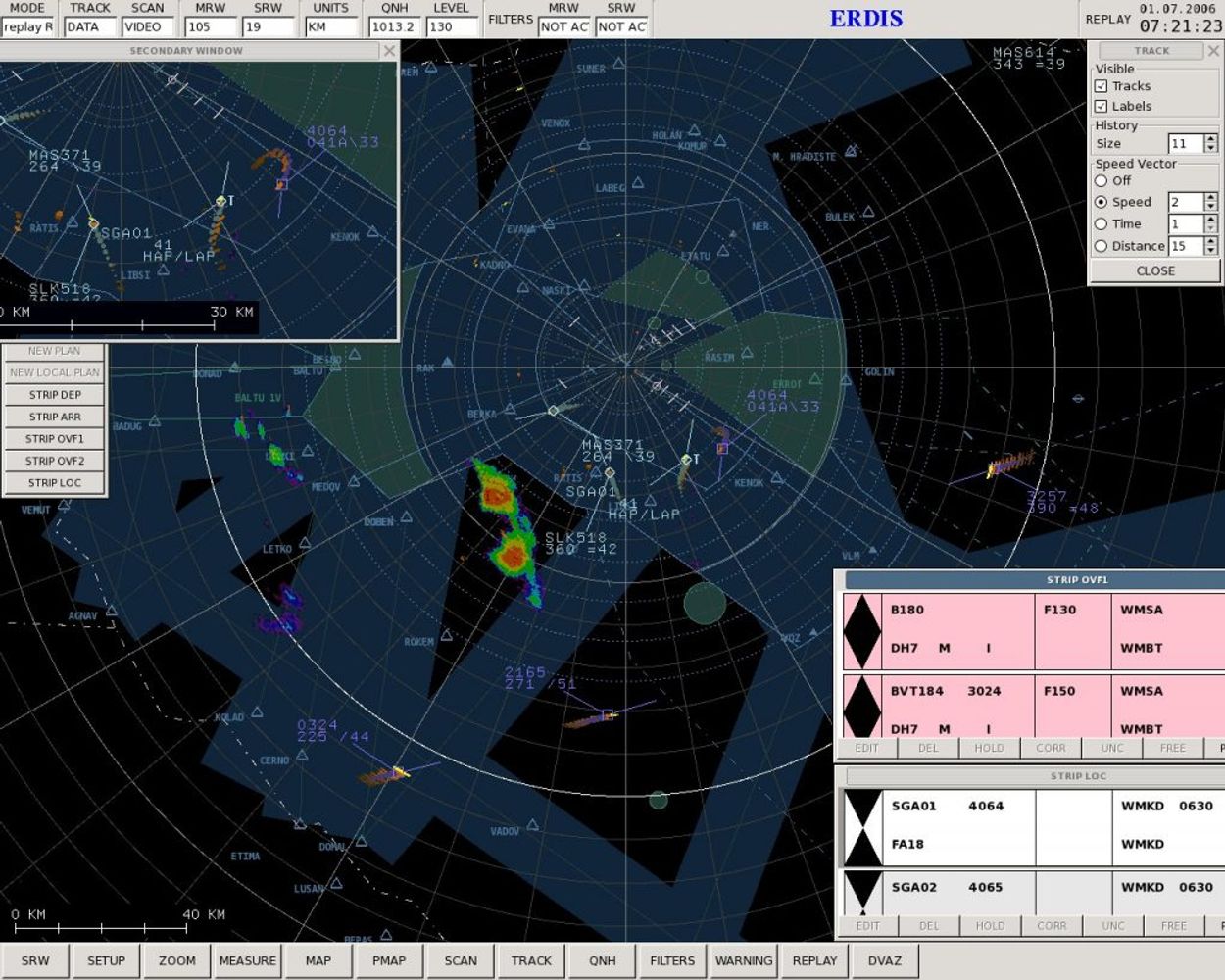Screen dimensions: 1225x980
Task: Click the STRIP ARR button
Action: tap(55, 416)
